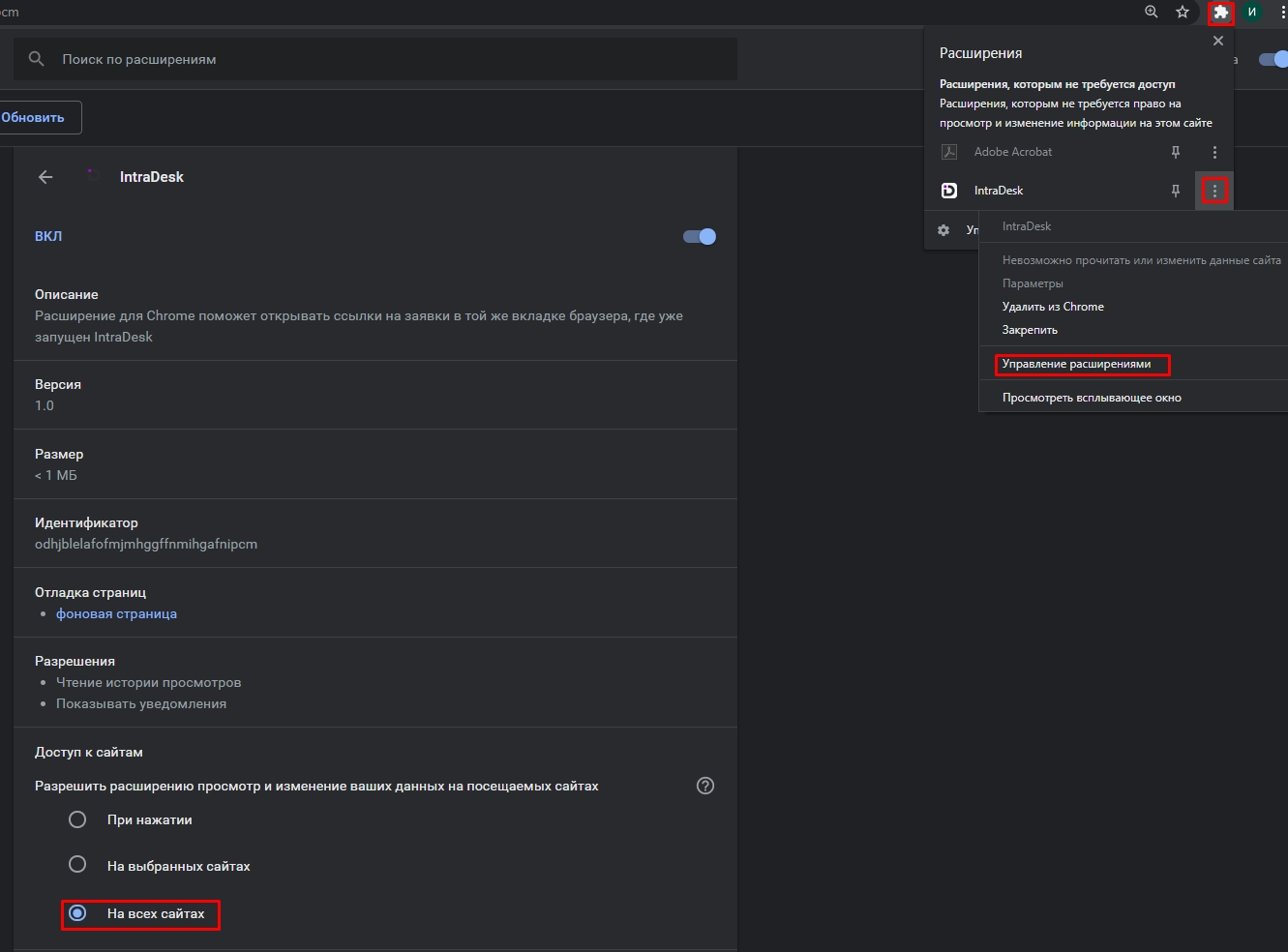
Task: Click the 'ВКЛ' status label
Action: pos(48,236)
